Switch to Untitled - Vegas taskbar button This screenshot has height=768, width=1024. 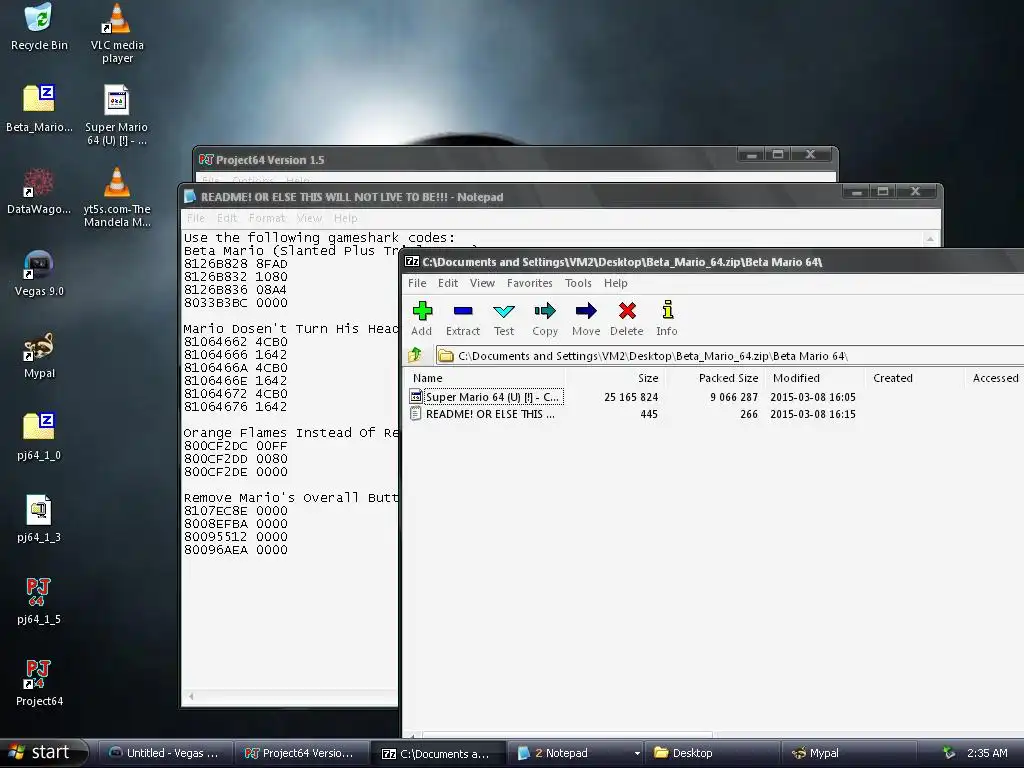(167, 753)
